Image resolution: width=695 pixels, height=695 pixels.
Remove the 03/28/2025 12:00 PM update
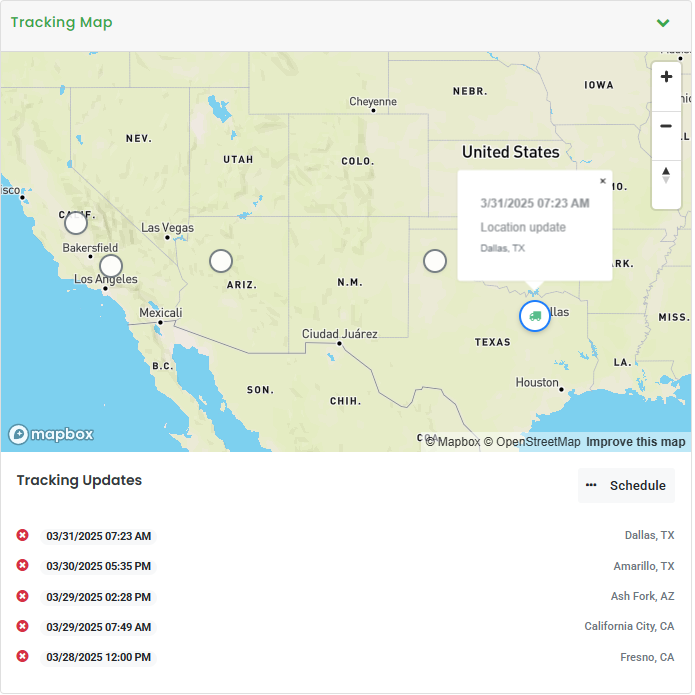[23, 656]
